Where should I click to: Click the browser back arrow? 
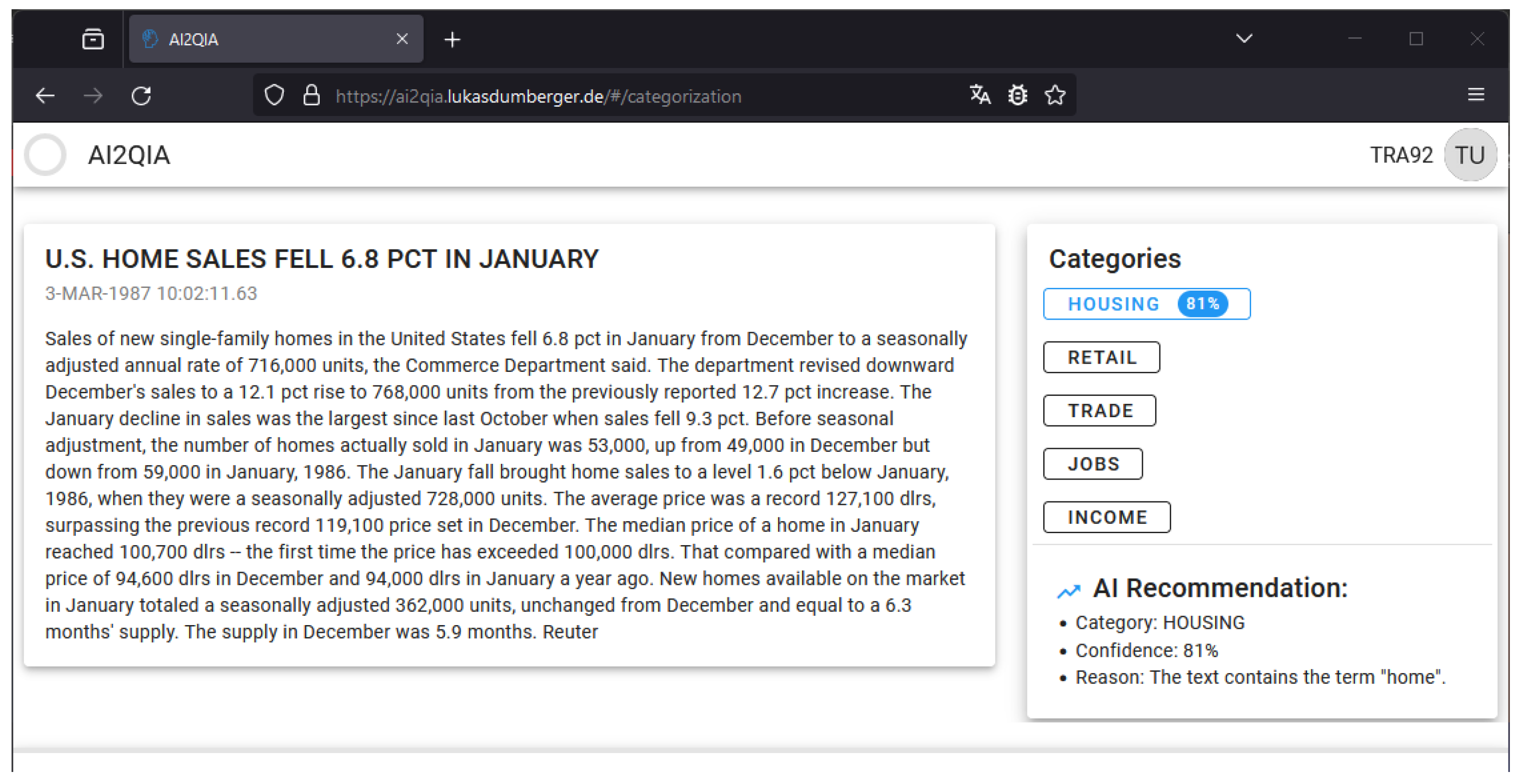coord(45,96)
